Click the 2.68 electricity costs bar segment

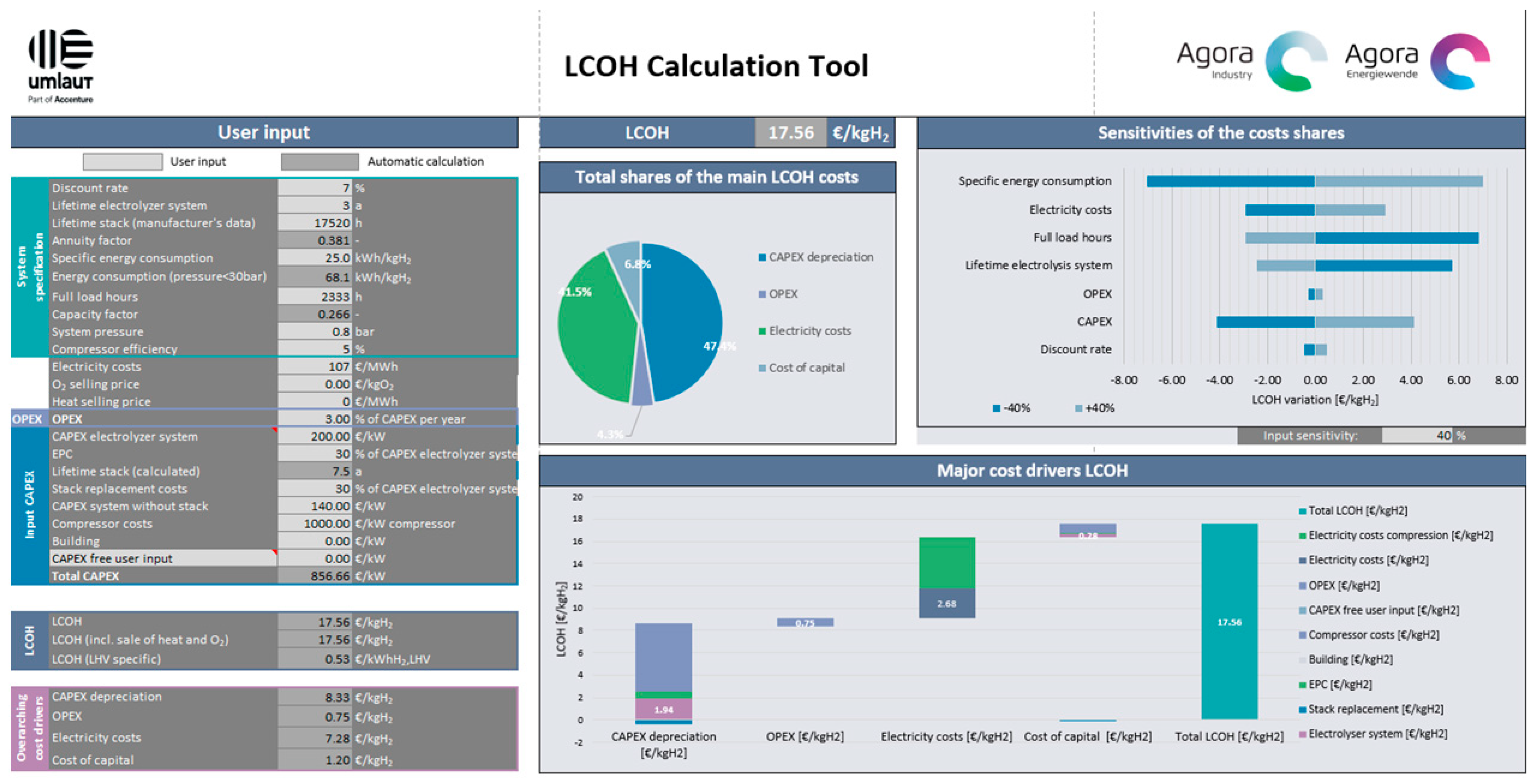point(946,603)
